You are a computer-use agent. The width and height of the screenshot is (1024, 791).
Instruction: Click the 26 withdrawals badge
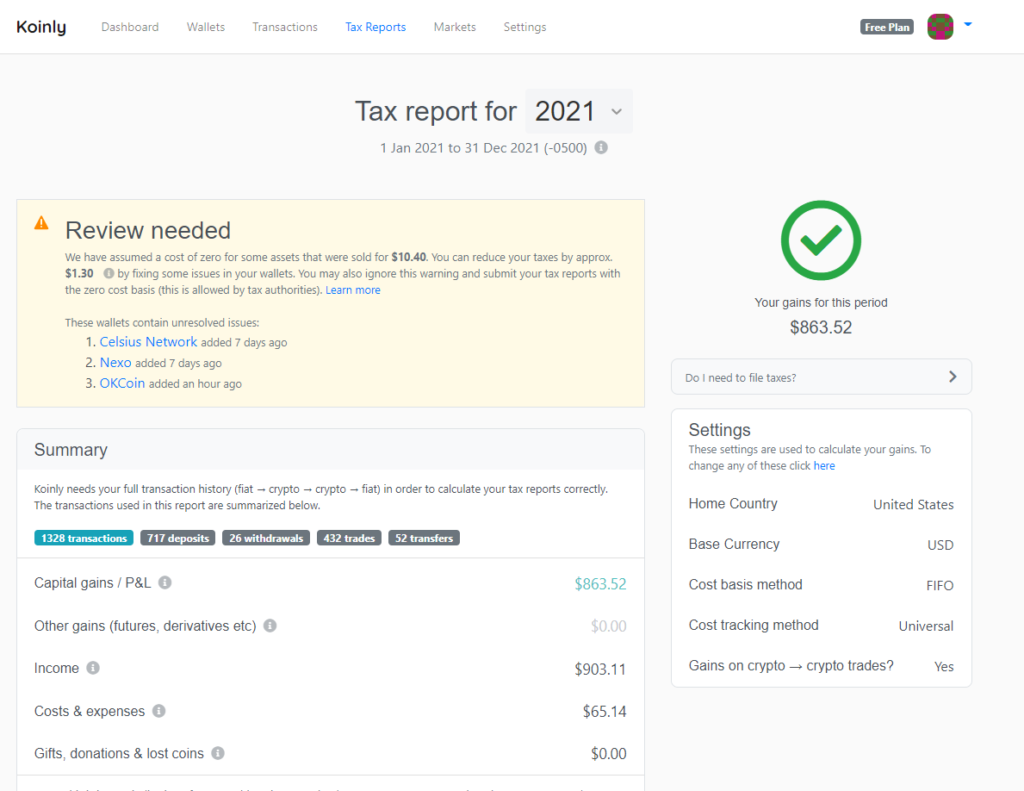point(266,538)
